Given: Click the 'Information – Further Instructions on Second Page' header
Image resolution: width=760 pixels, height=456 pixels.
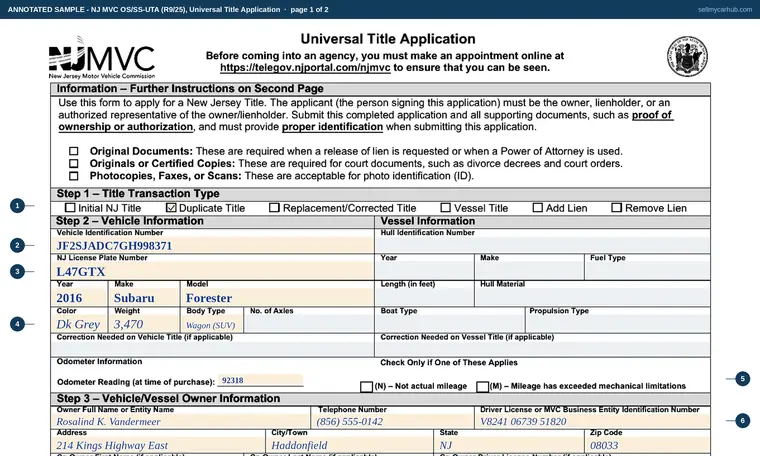Looking at the screenshot, I should pyautogui.click(x=190, y=89).
